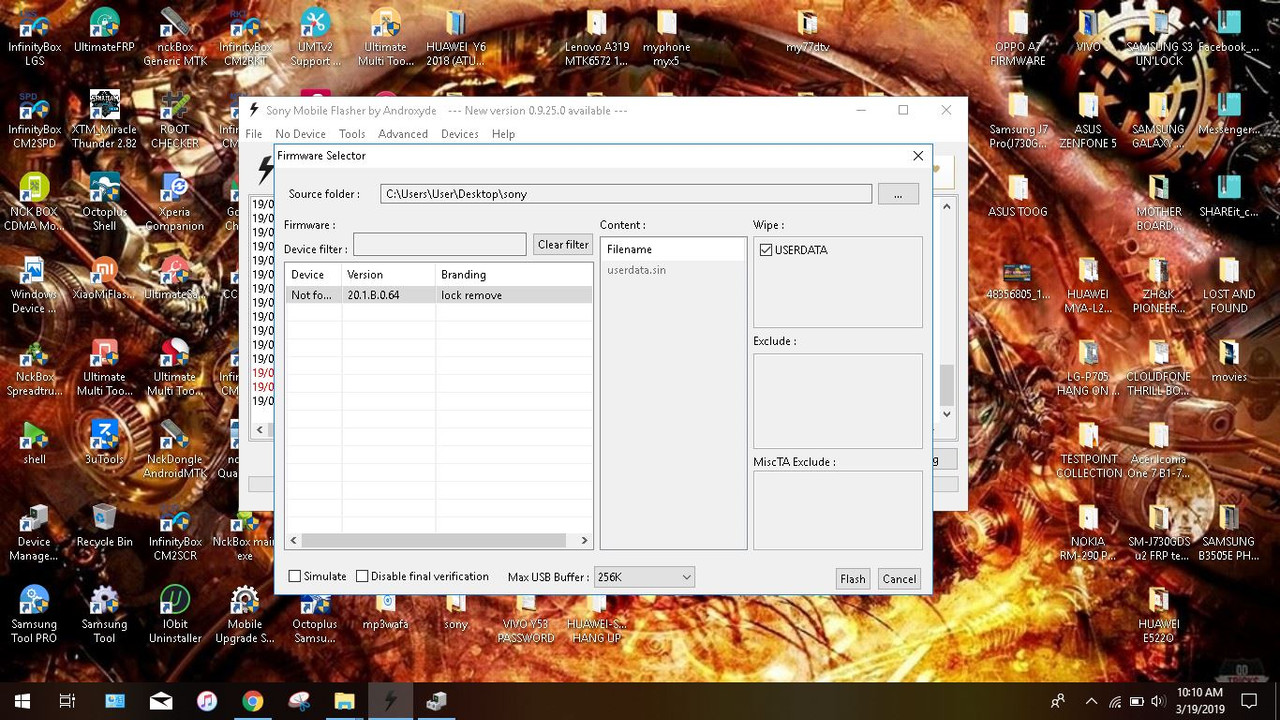Open Task View on the taskbar

67,701
